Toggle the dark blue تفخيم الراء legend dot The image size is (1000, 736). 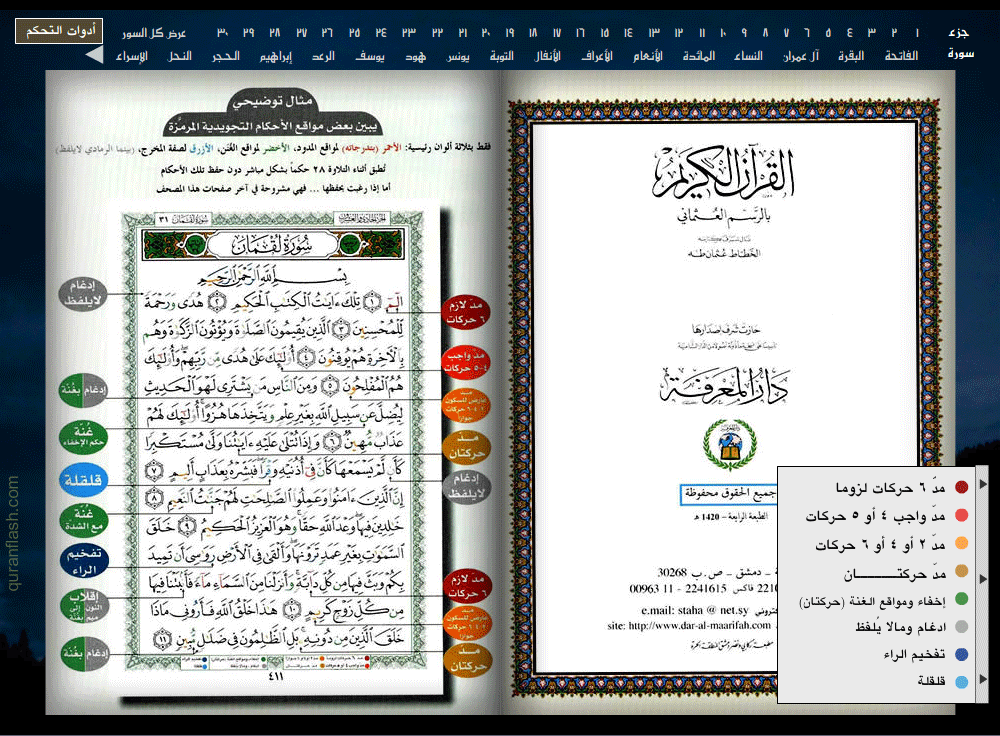[961, 656]
